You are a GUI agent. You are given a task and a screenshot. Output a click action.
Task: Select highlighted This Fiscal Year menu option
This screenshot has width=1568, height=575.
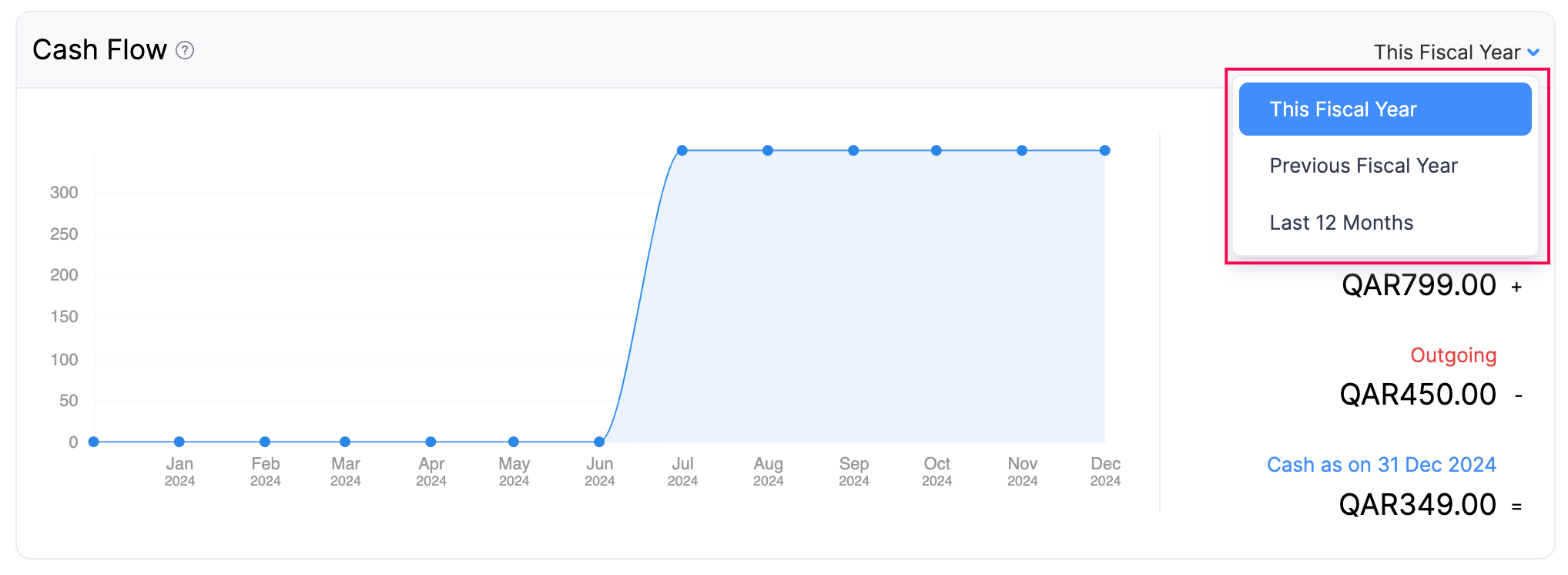(x=1384, y=109)
